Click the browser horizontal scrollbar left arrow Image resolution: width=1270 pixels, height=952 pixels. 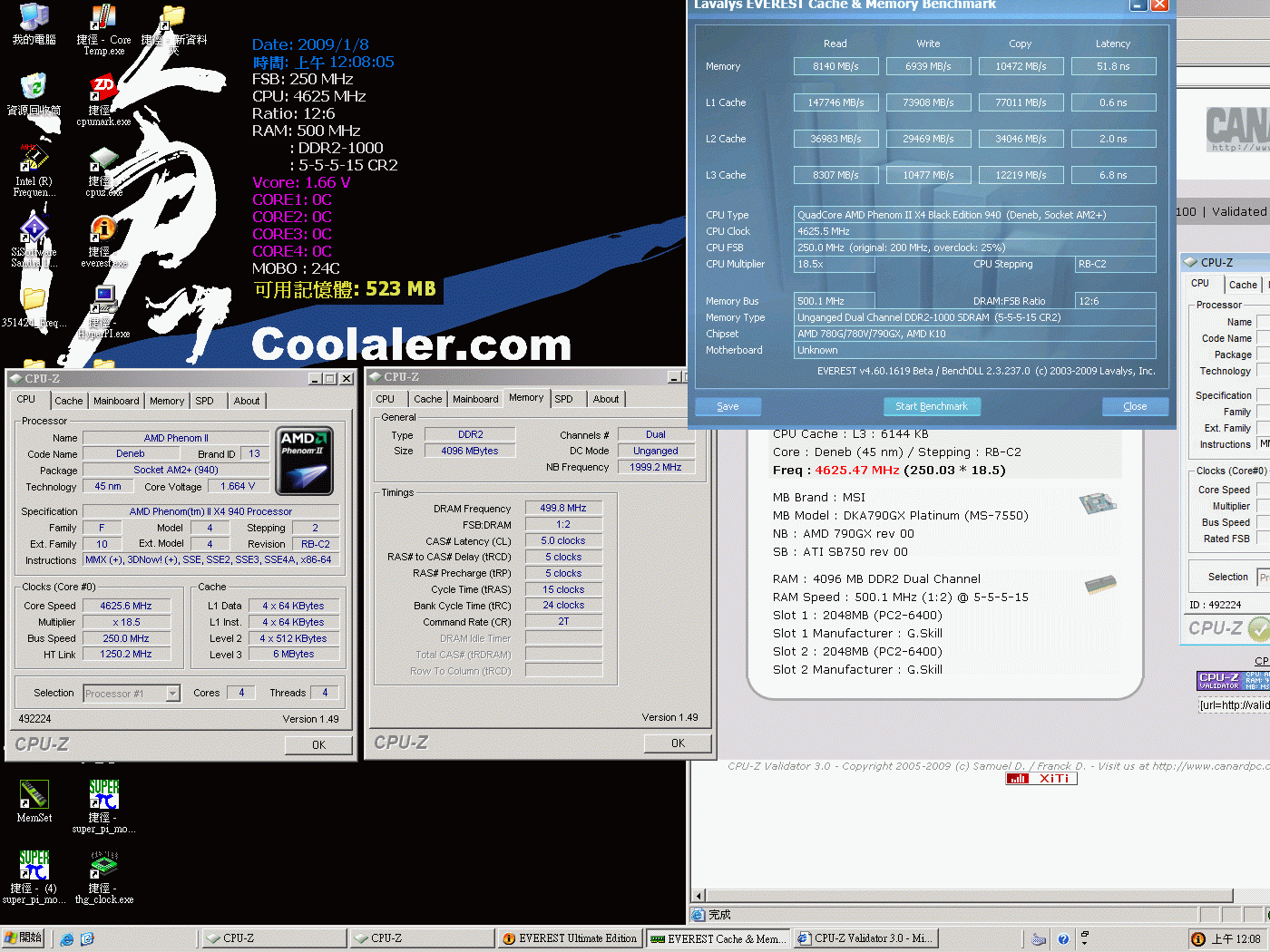(698, 896)
